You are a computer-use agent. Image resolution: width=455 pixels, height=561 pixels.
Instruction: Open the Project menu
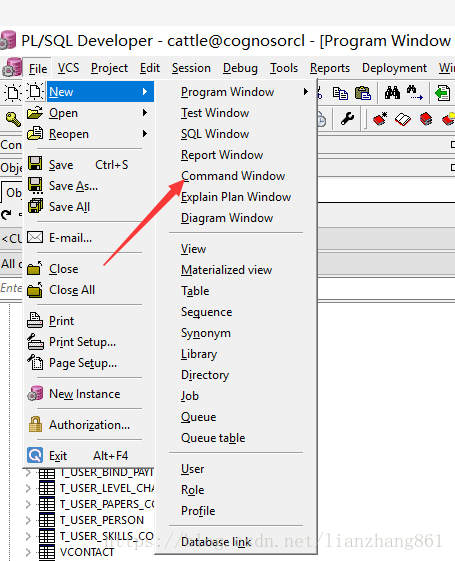pyautogui.click(x=109, y=68)
